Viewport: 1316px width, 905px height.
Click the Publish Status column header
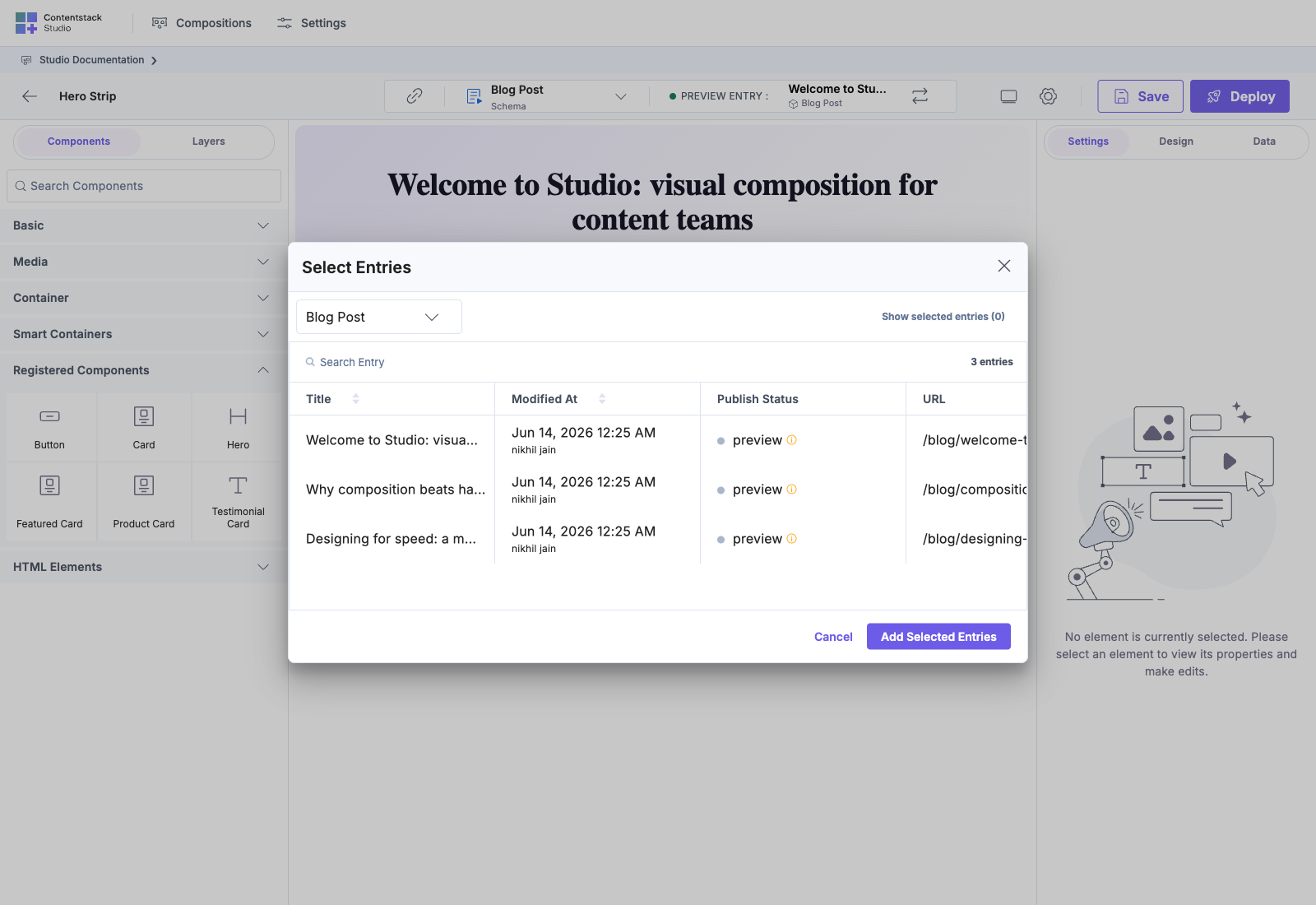(x=757, y=399)
